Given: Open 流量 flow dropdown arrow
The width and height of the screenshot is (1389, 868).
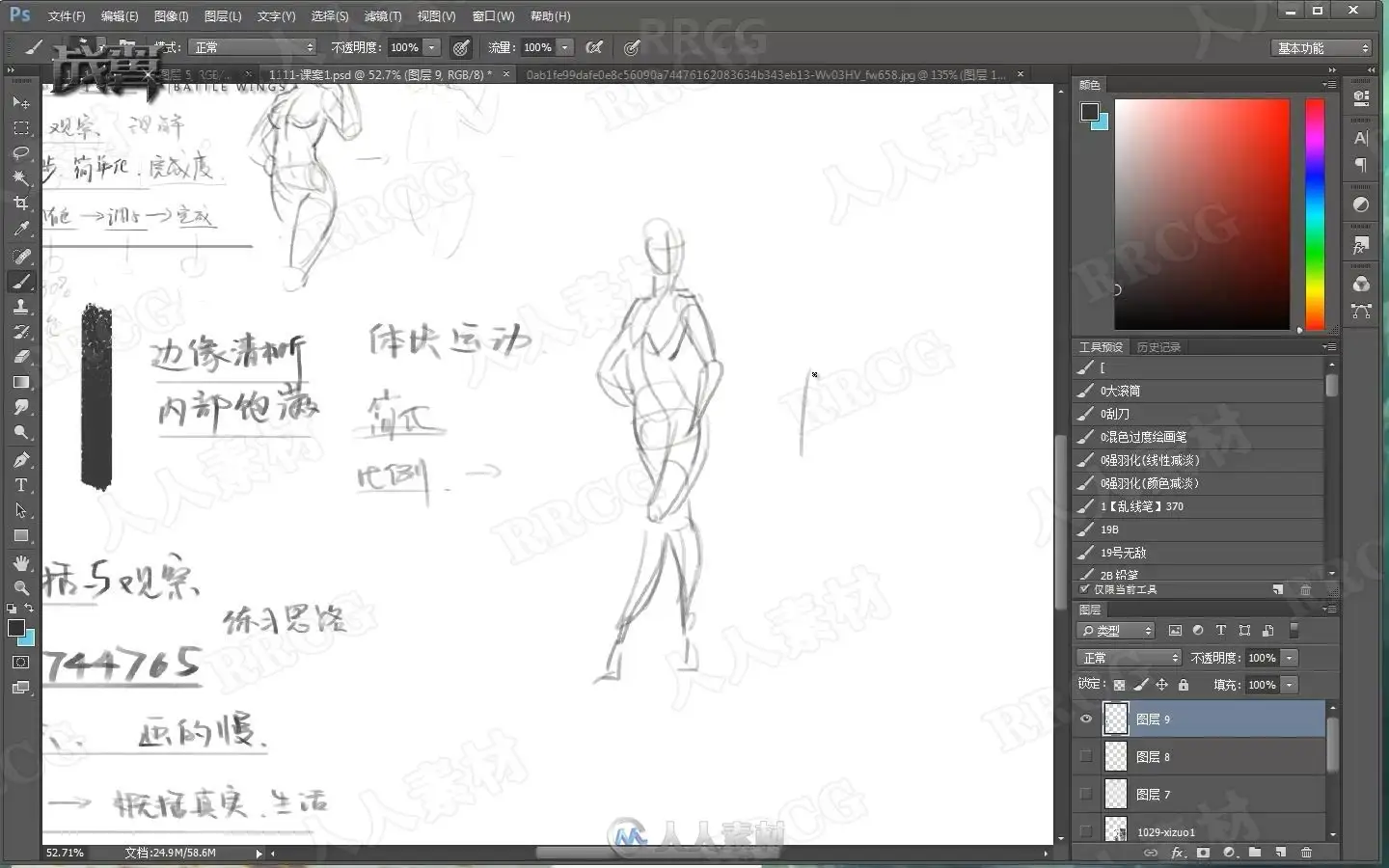Looking at the screenshot, I should (565, 47).
